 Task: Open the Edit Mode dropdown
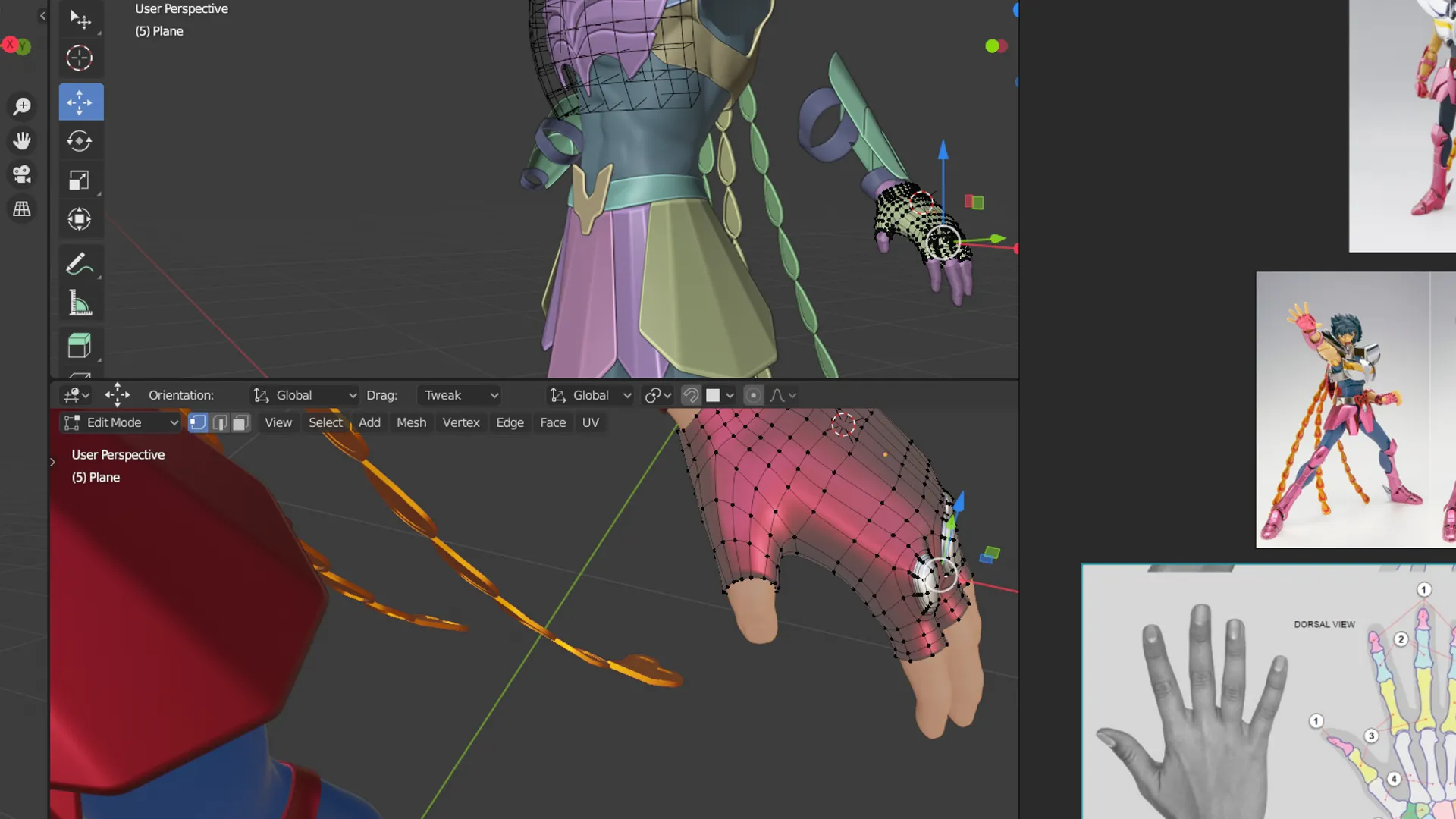click(x=121, y=422)
